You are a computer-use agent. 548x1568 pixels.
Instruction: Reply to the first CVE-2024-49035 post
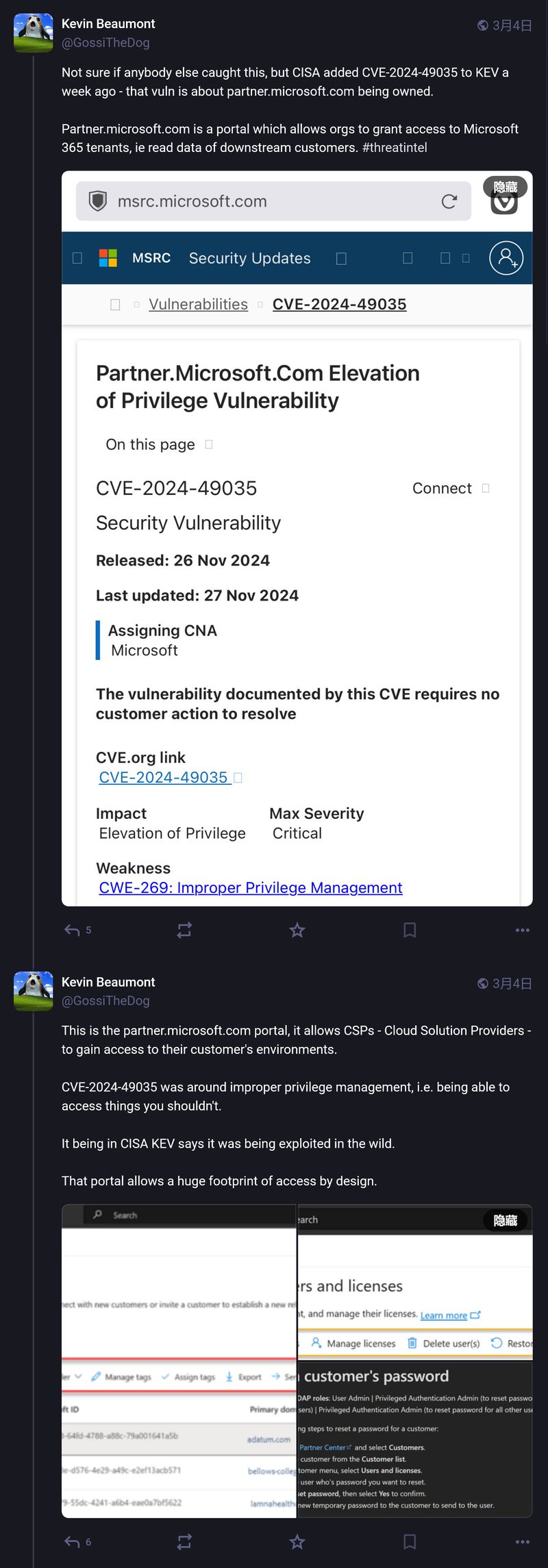(72, 930)
